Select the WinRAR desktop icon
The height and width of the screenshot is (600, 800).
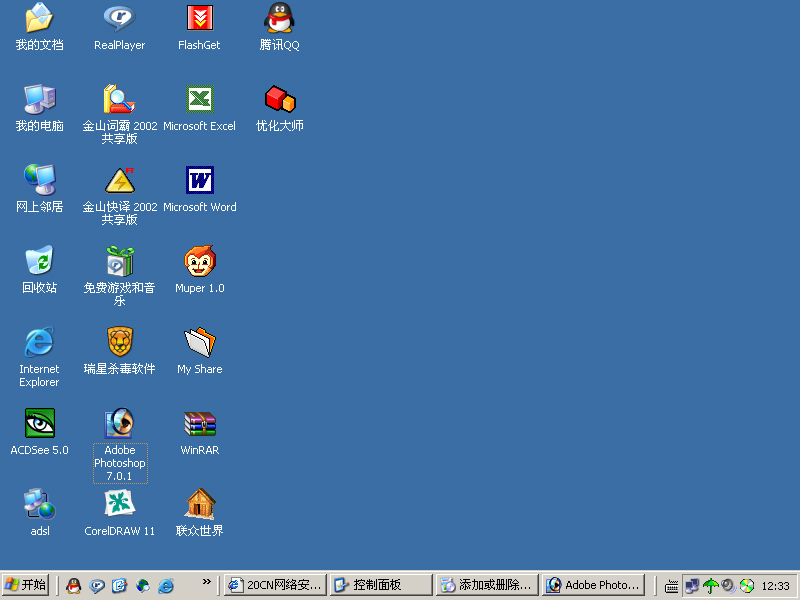(x=199, y=423)
